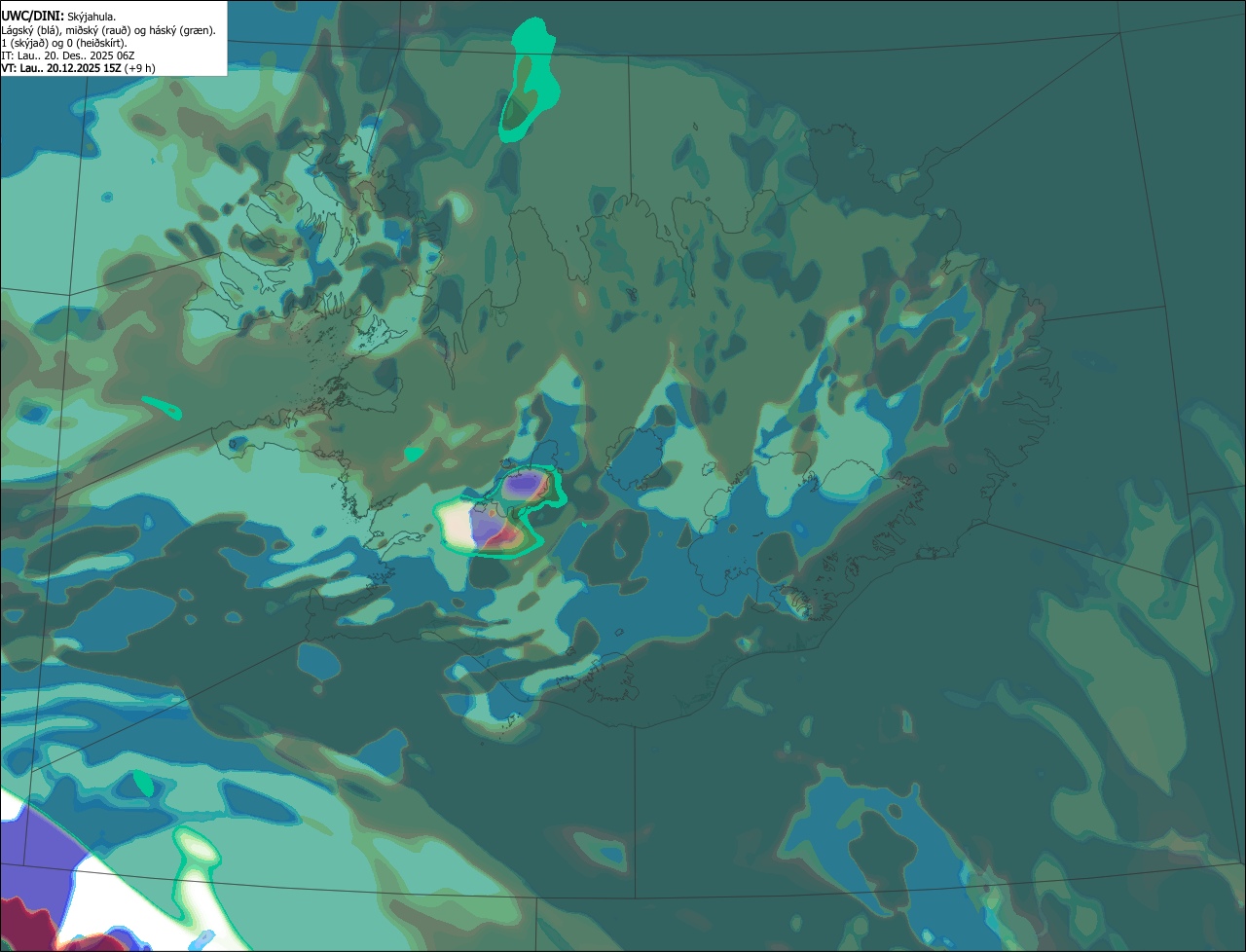Select the 'IT: Lau.. 20. Des.. 2025 06Z' line

click(x=67, y=55)
